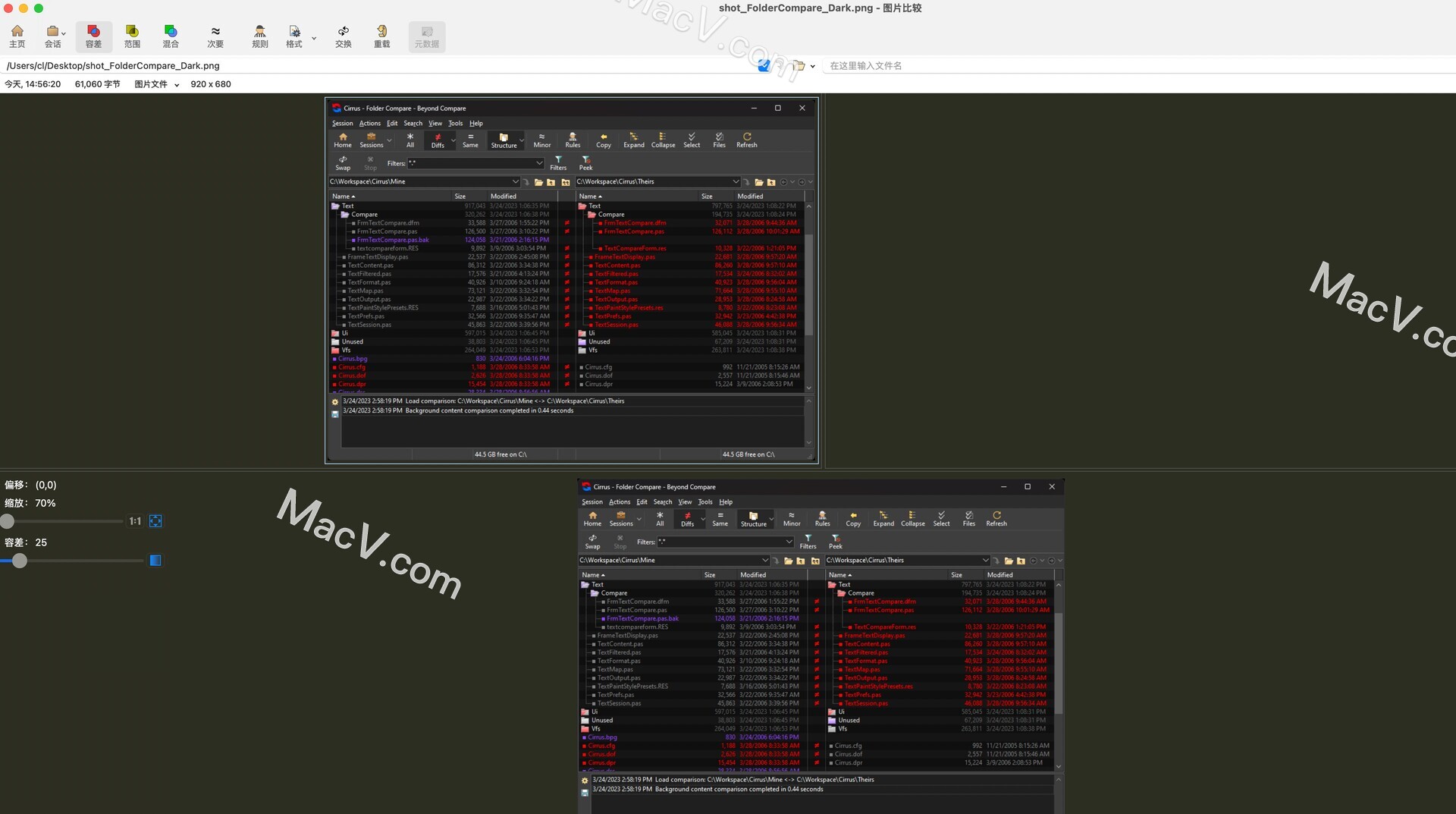Image resolution: width=1456 pixels, height=814 pixels.
Task: Toggle 次要 minor differences icon
Action: click(215, 36)
